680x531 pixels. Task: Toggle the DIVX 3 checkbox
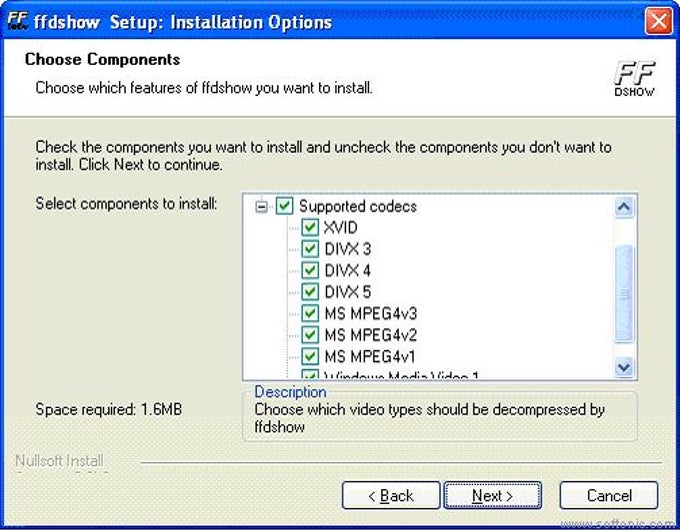tap(310, 249)
